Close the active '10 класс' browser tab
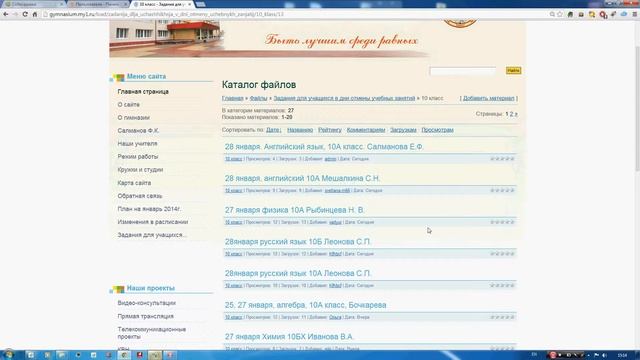The width and height of the screenshot is (640, 360). (189, 4)
